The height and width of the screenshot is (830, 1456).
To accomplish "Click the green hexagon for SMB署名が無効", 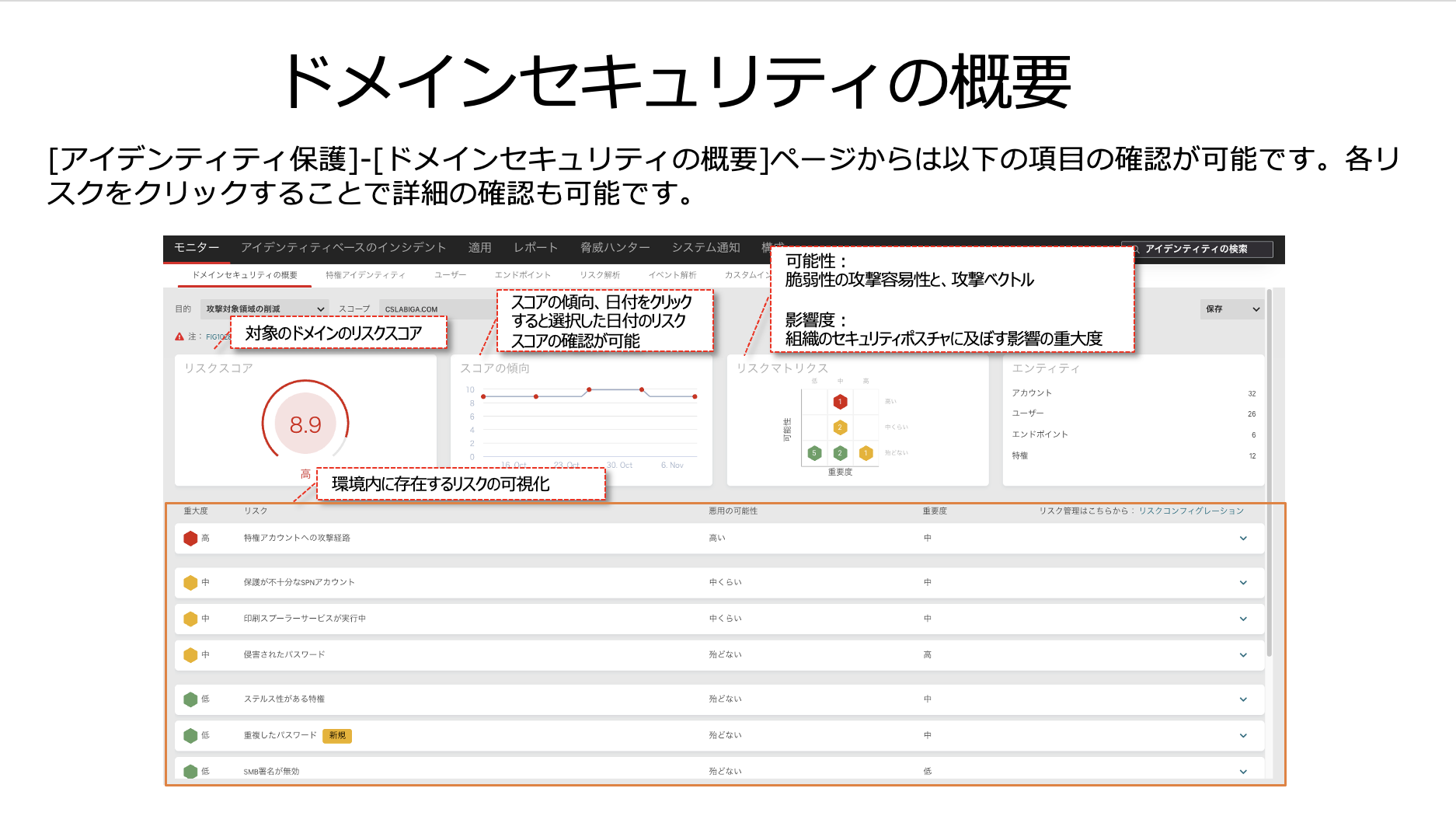I will (x=190, y=772).
